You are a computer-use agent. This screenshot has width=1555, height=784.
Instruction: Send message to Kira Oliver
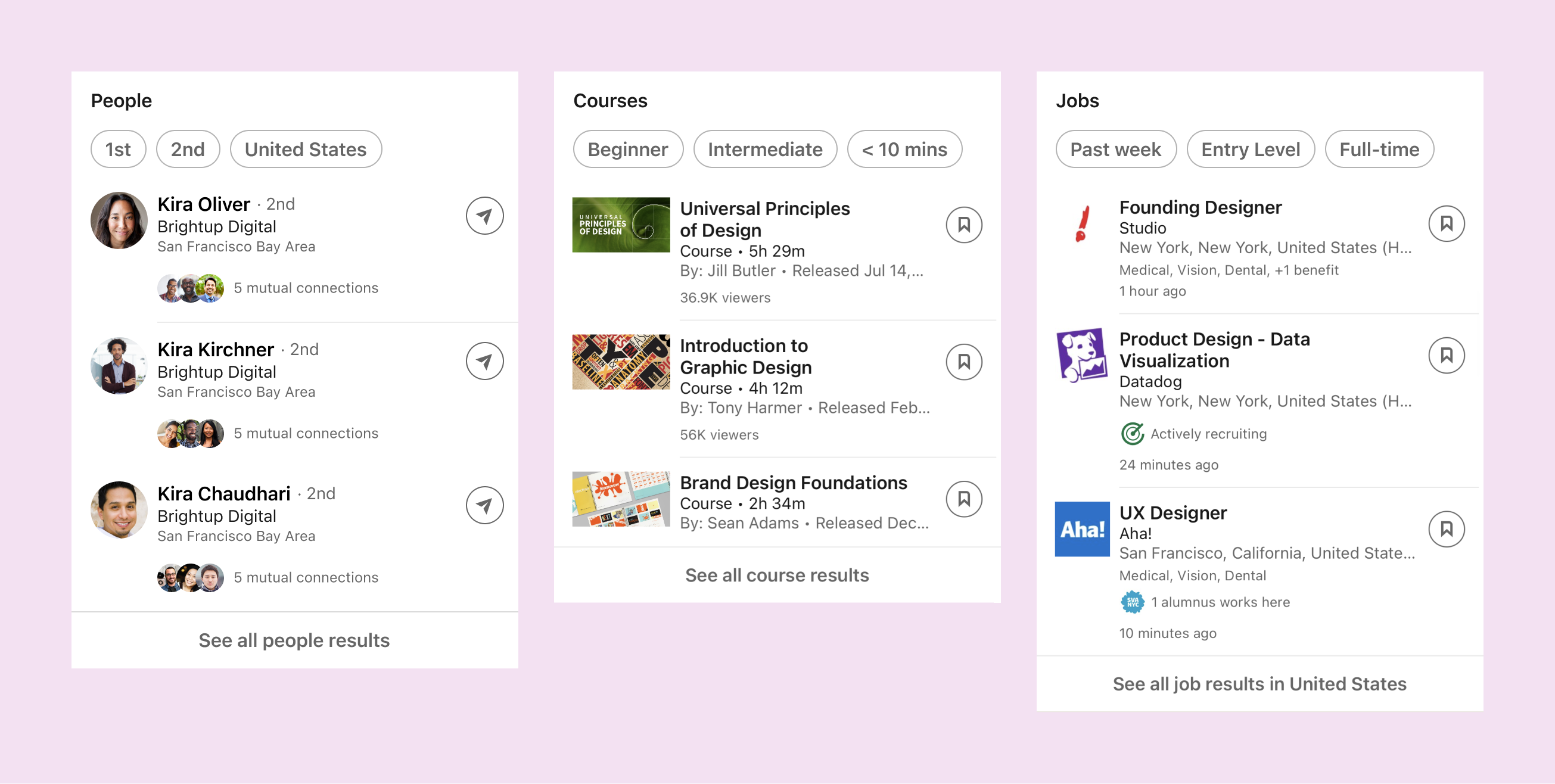point(484,216)
